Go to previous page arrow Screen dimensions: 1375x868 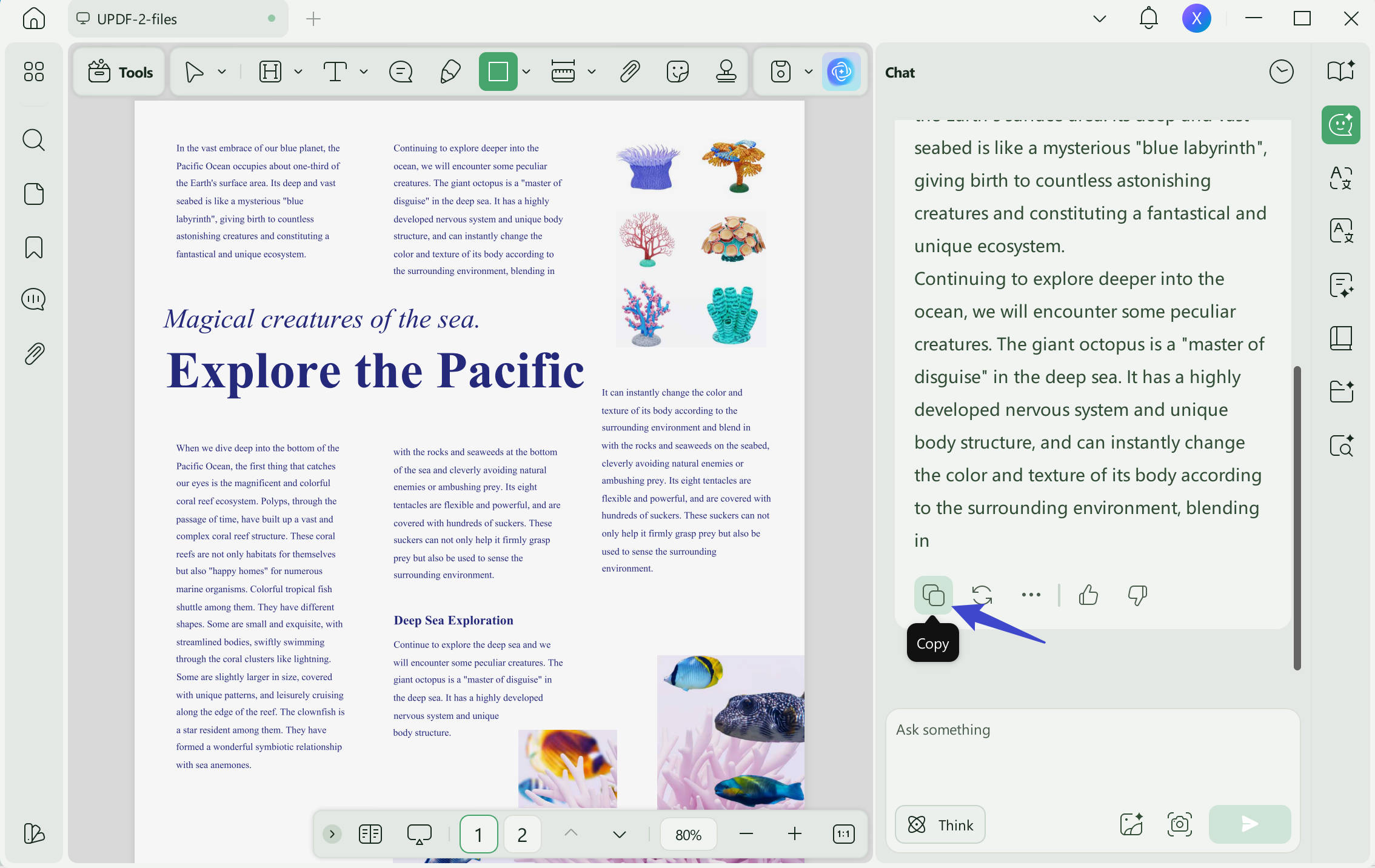click(570, 833)
